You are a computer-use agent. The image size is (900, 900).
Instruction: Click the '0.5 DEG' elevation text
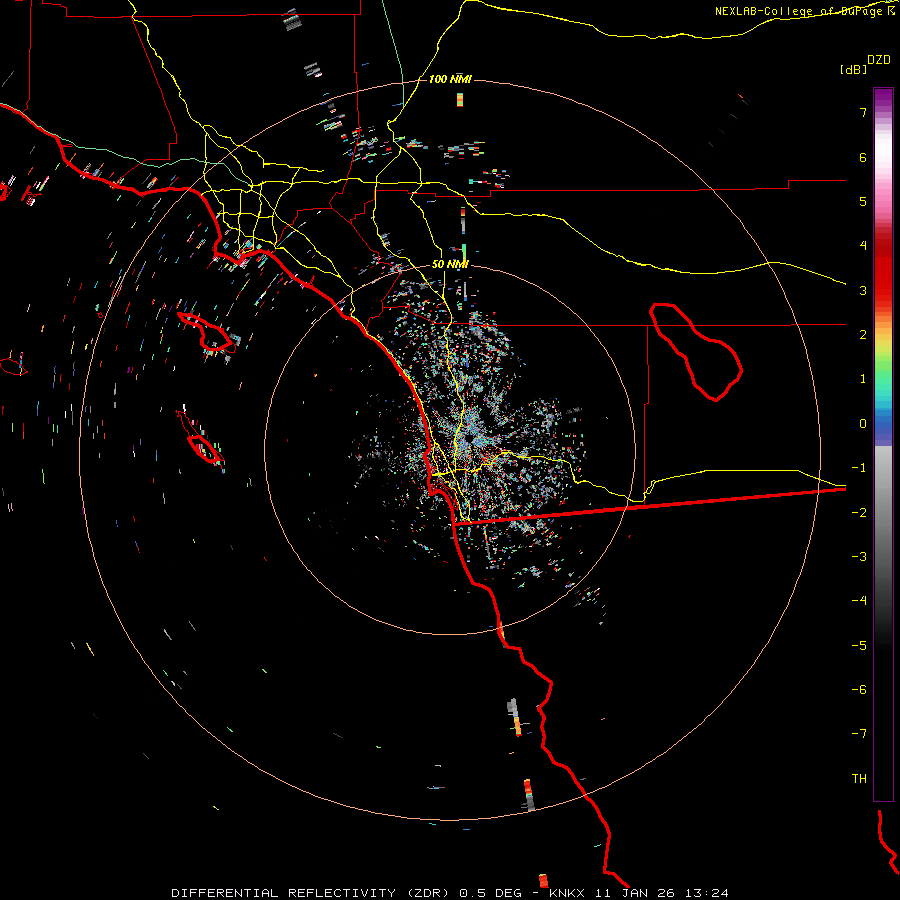coord(491,893)
